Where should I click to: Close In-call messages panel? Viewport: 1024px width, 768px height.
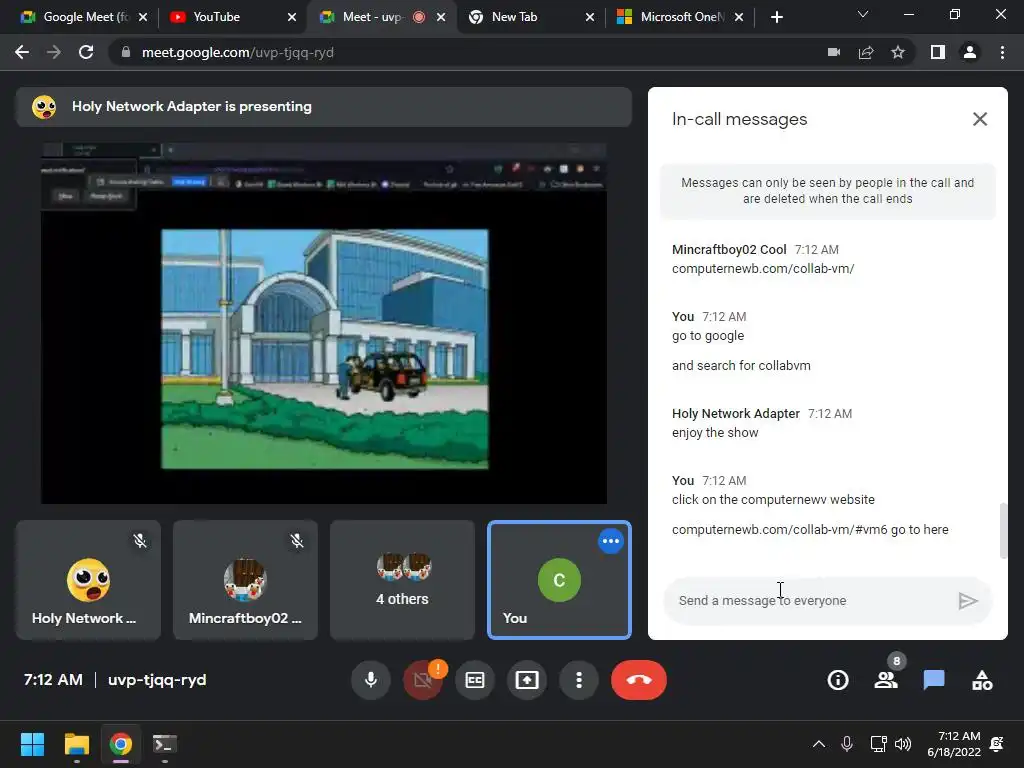[x=980, y=119]
